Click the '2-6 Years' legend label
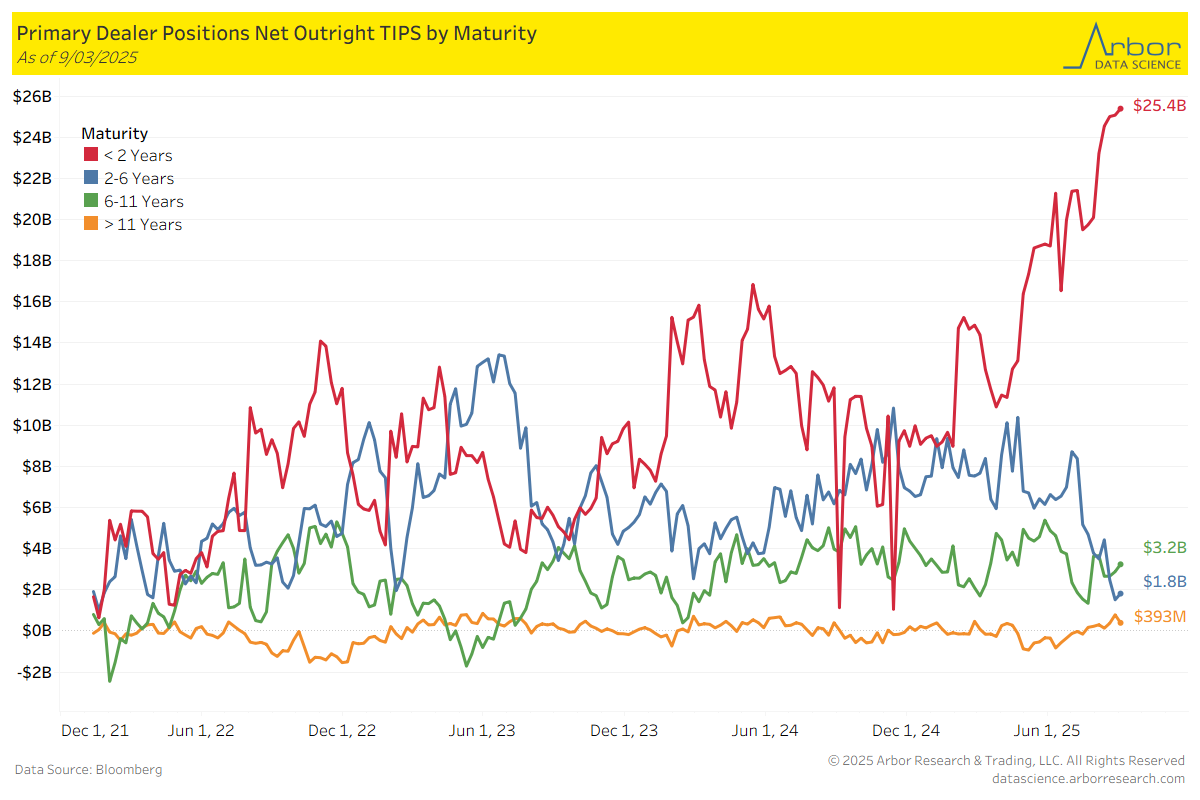Screen dimensions: 1200x800 point(139,178)
